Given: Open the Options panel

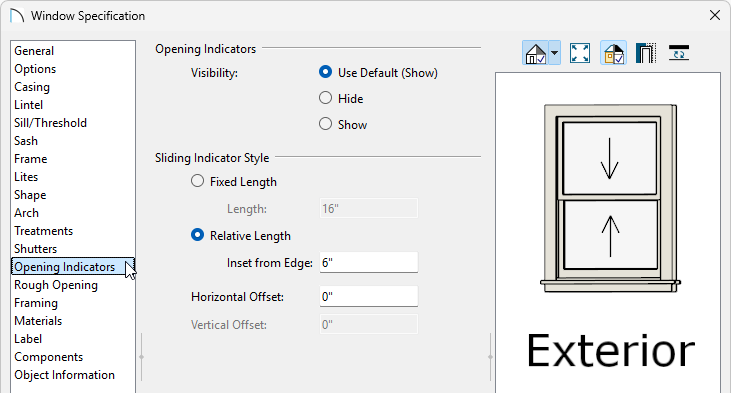Looking at the screenshot, I should 73,69.
